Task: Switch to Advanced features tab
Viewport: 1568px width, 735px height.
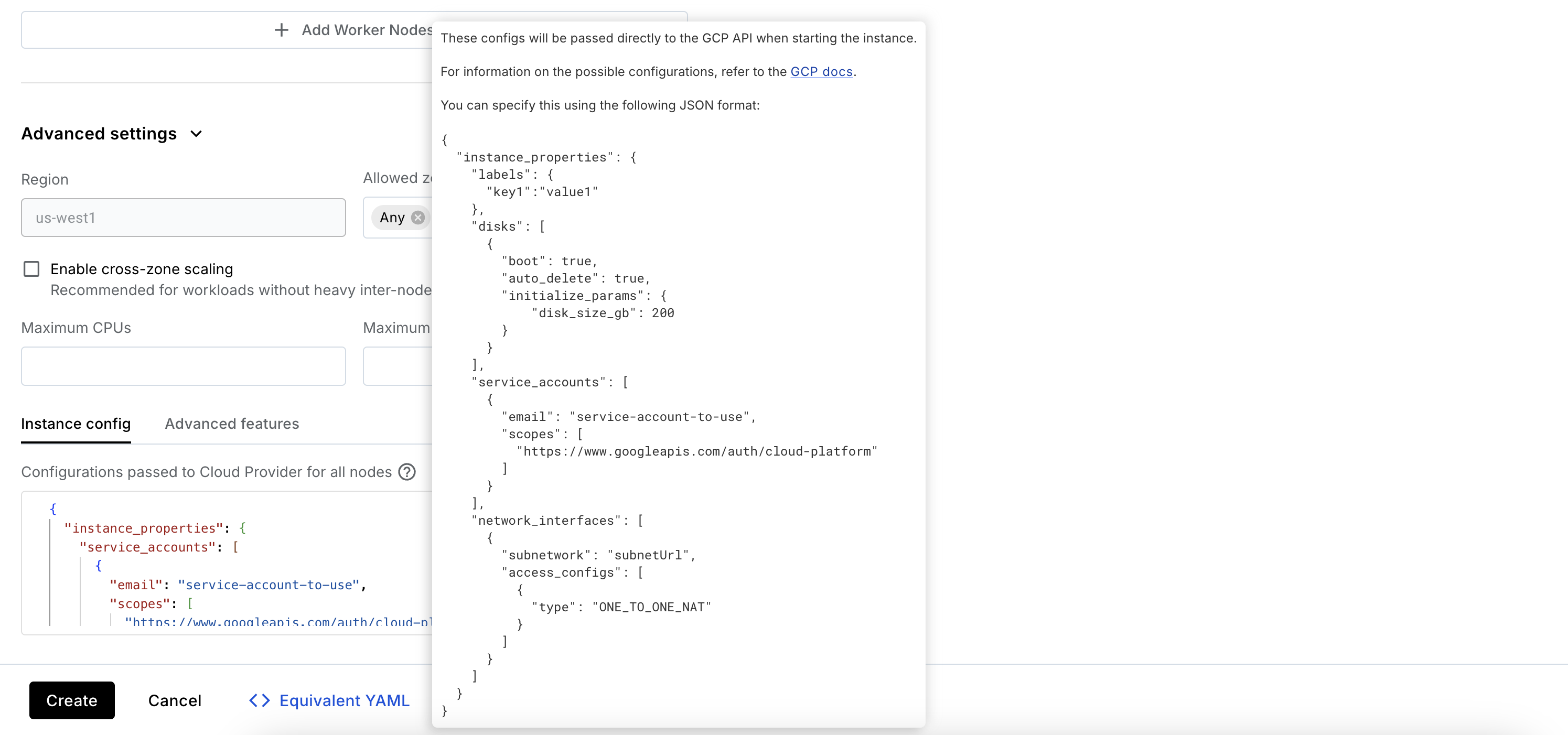Action: (232, 423)
